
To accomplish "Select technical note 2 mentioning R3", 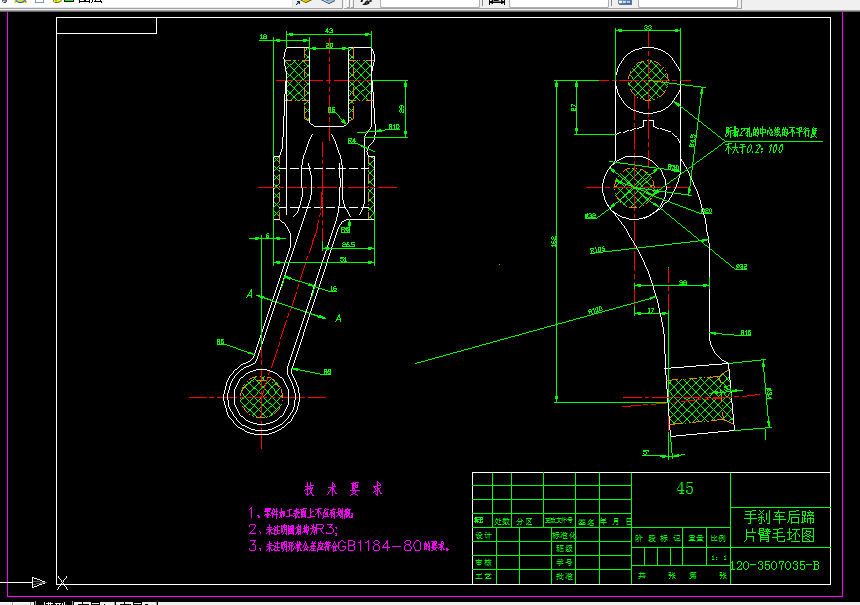I will point(293,529).
